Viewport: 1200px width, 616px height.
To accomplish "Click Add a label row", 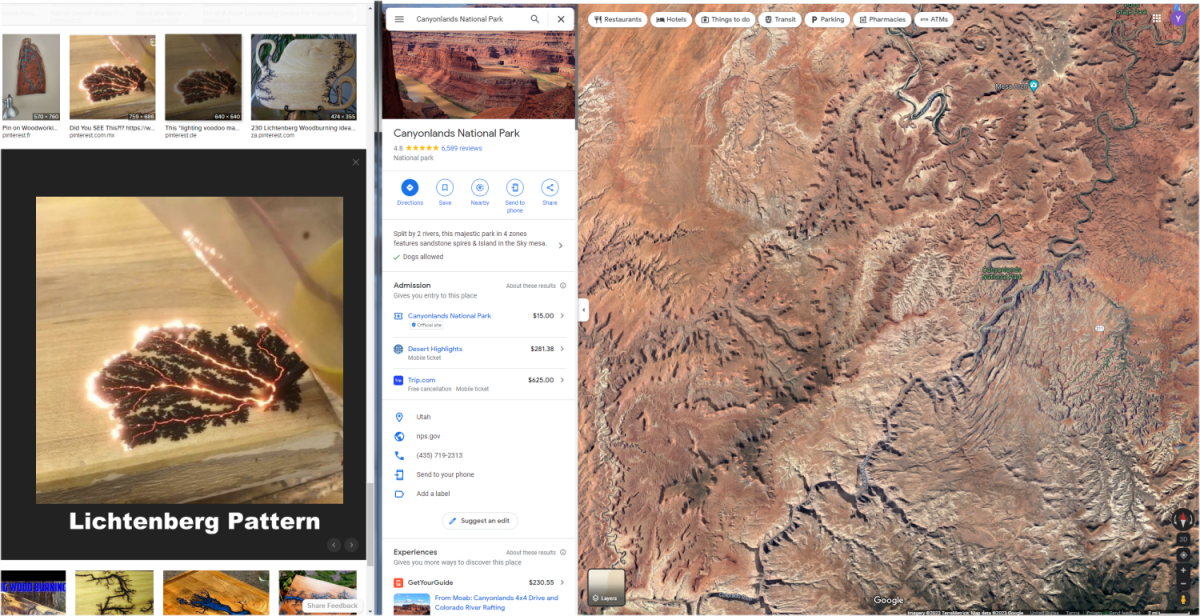I will (x=479, y=494).
